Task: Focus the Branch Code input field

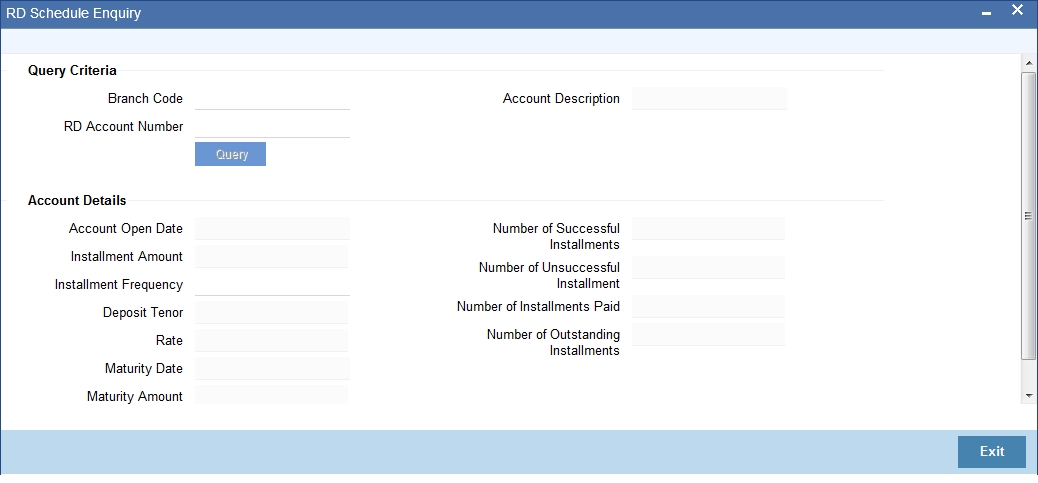Action: point(272,99)
